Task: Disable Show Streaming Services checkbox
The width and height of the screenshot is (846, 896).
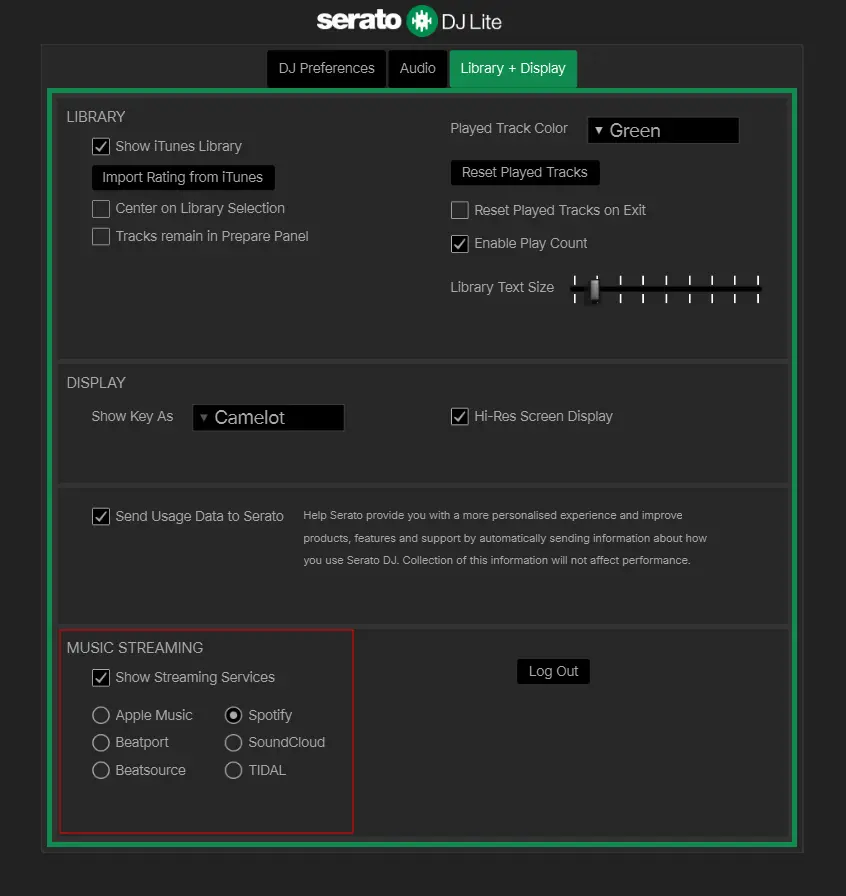Action: coord(101,678)
